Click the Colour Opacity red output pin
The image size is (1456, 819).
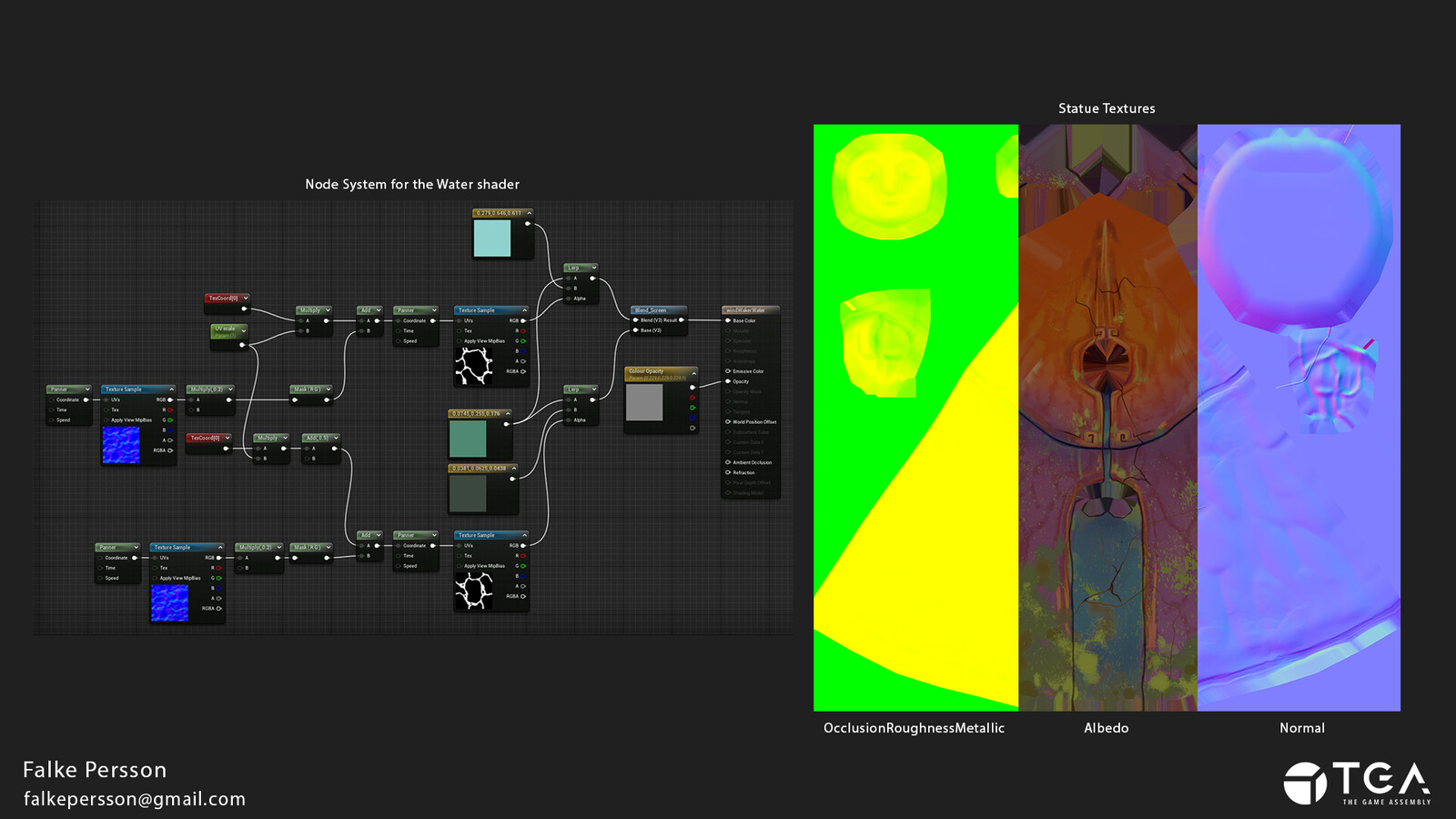point(693,398)
